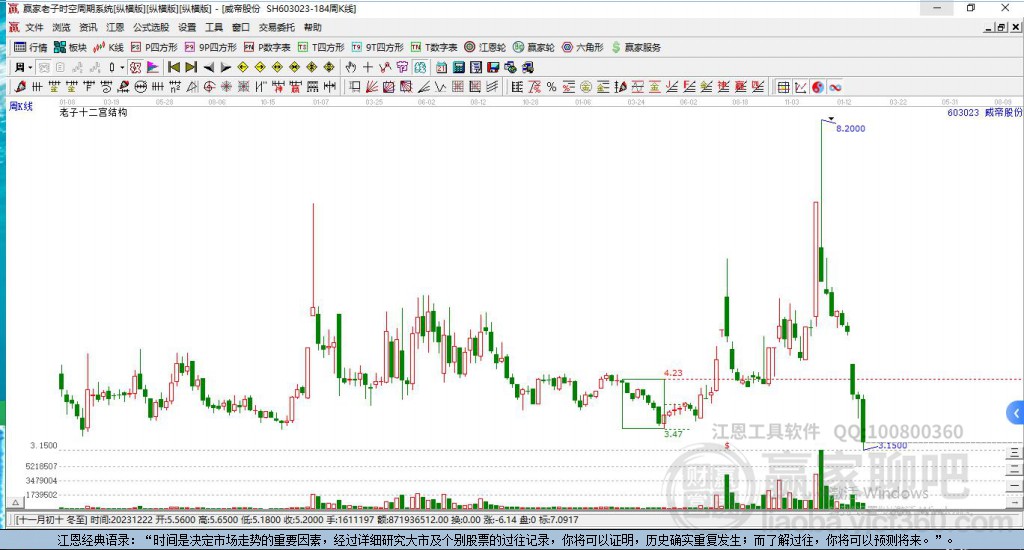Screen dimensions: 1024x550
Task: Click the 3.47 green price label
Action: [x=673, y=433]
